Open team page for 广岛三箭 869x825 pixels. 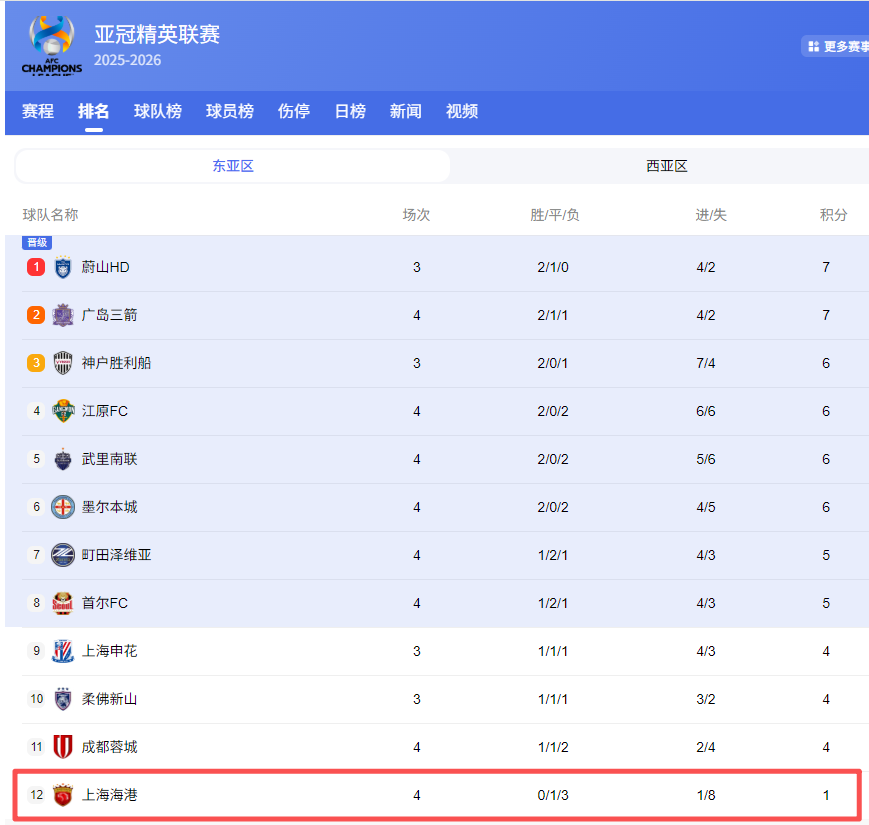click(109, 315)
